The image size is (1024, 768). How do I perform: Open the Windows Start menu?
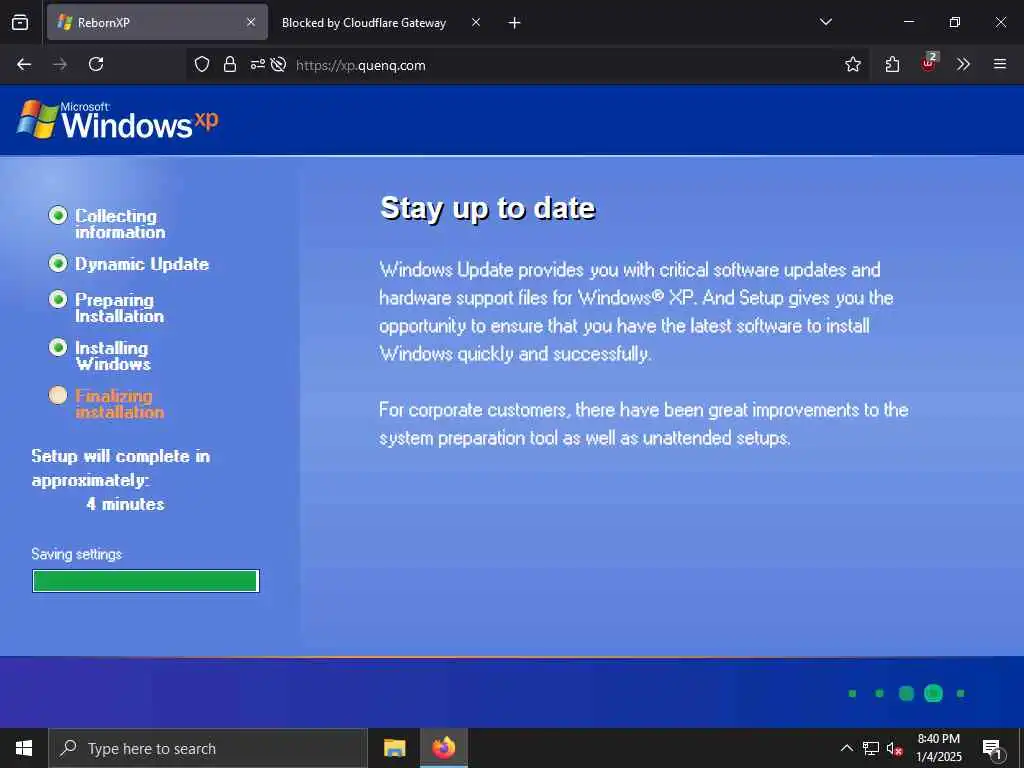pos(24,748)
